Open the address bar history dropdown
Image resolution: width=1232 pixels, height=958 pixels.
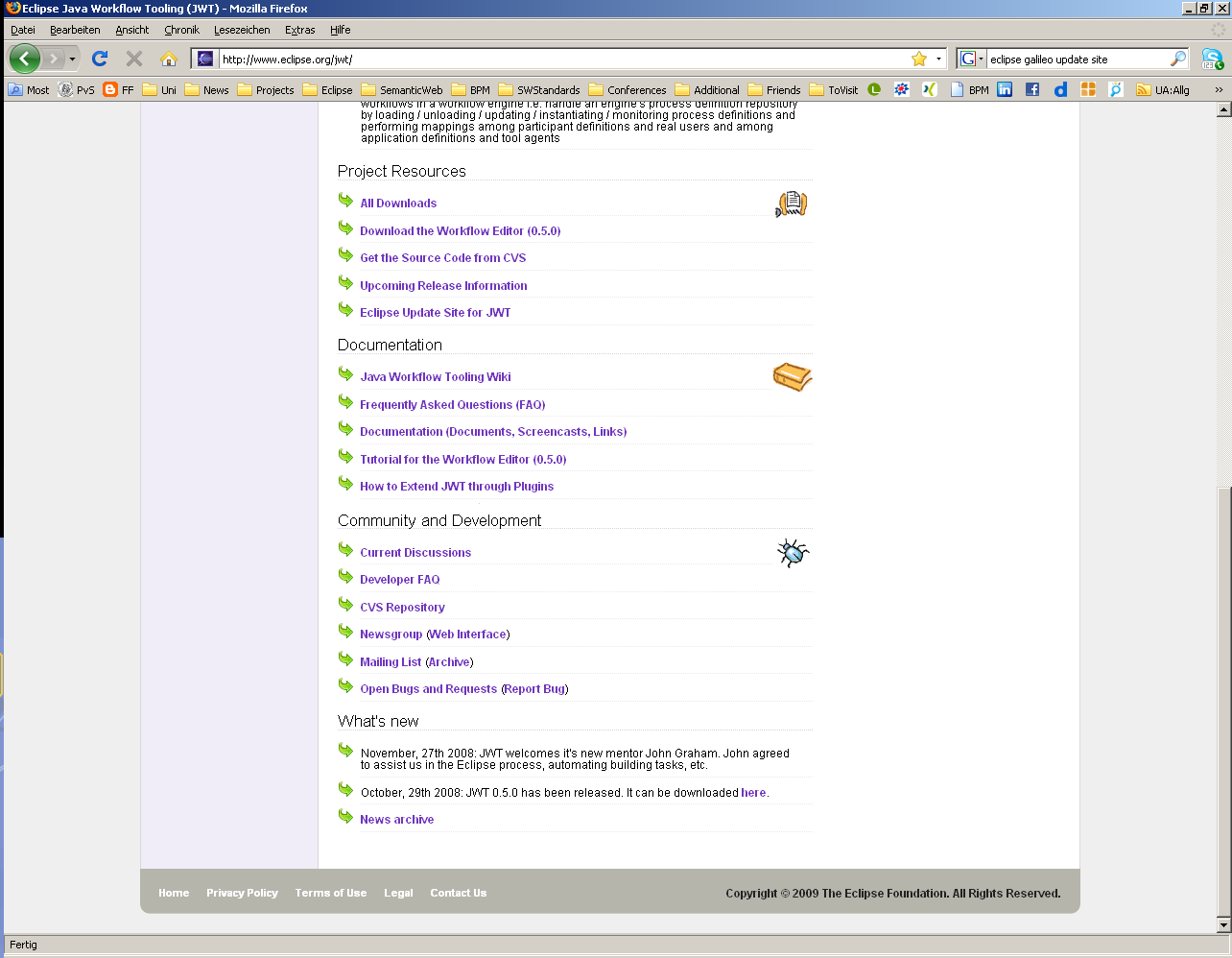tap(938, 60)
